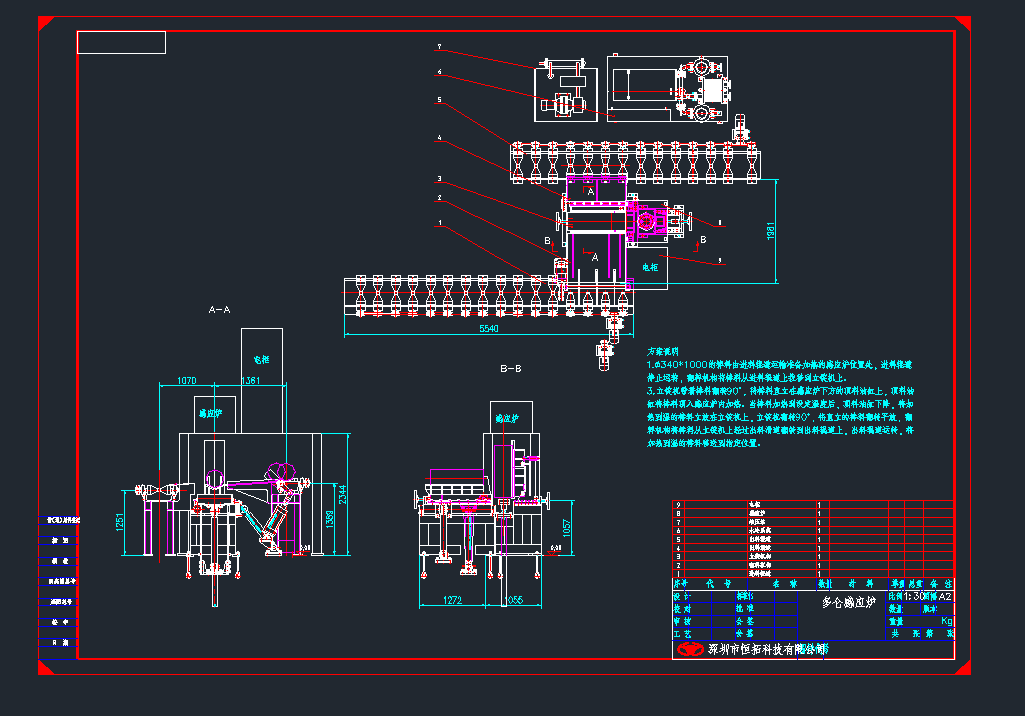Select balloon number 7 in the plan view
This screenshot has height=716, width=1025.
tap(438, 48)
